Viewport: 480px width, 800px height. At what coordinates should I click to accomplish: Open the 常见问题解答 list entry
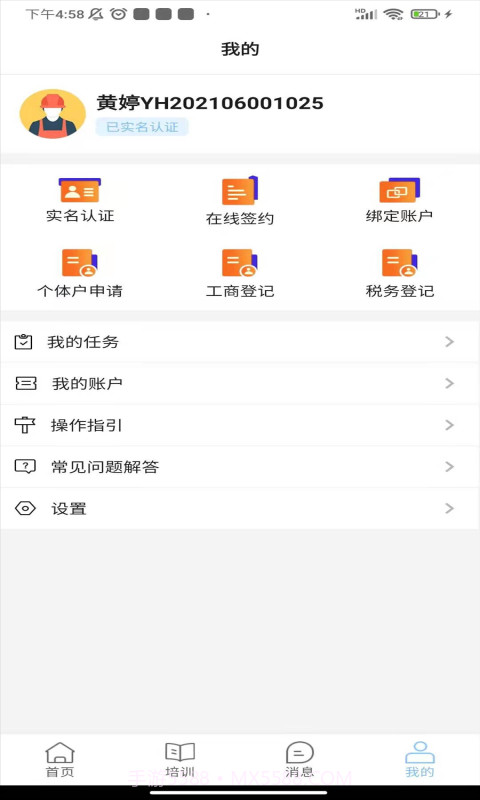[240, 467]
